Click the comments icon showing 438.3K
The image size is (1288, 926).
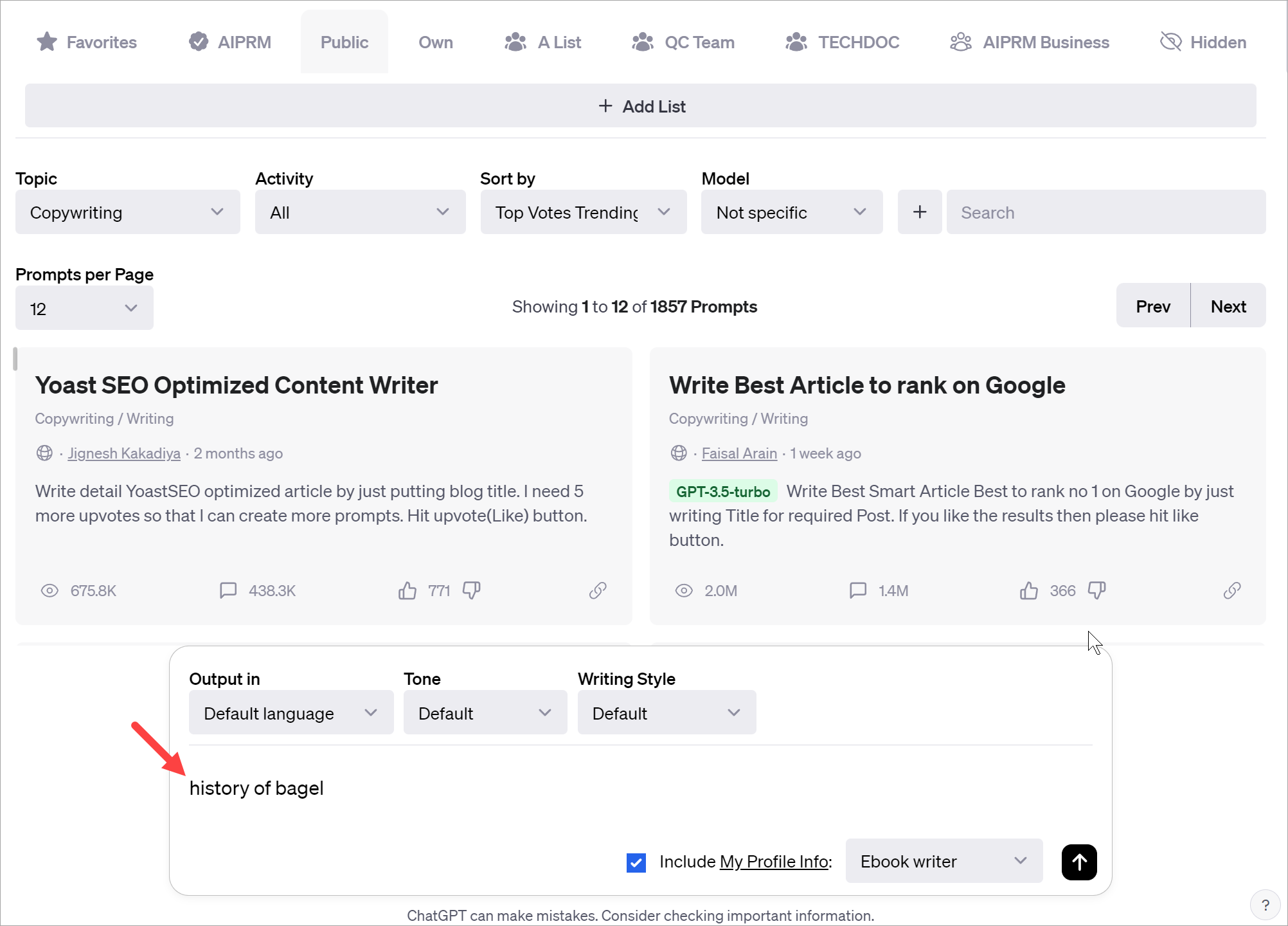pyautogui.click(x=228, y=590)
